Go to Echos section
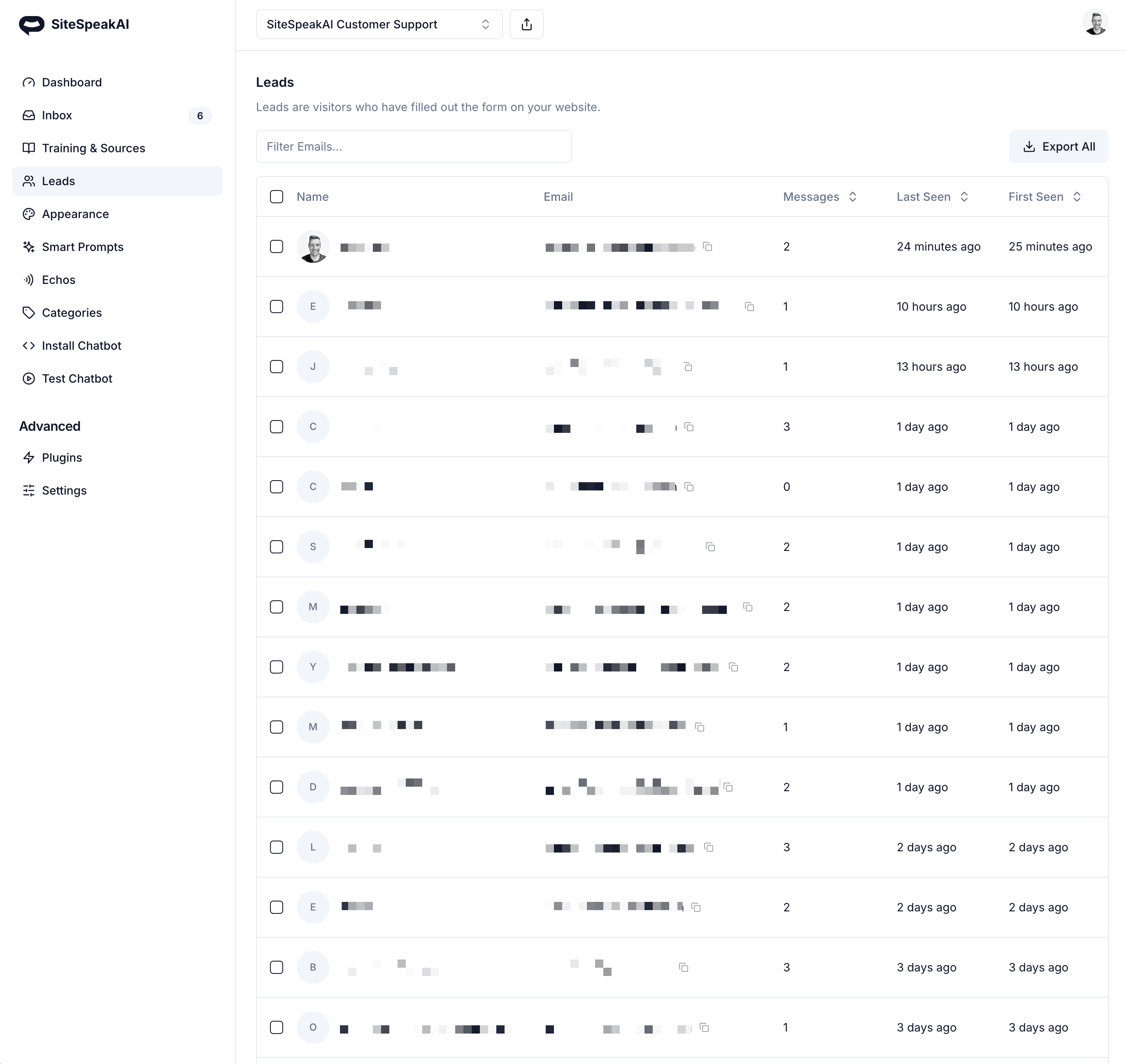Viewport: 1126px width, 1064px height. (58, 280)
